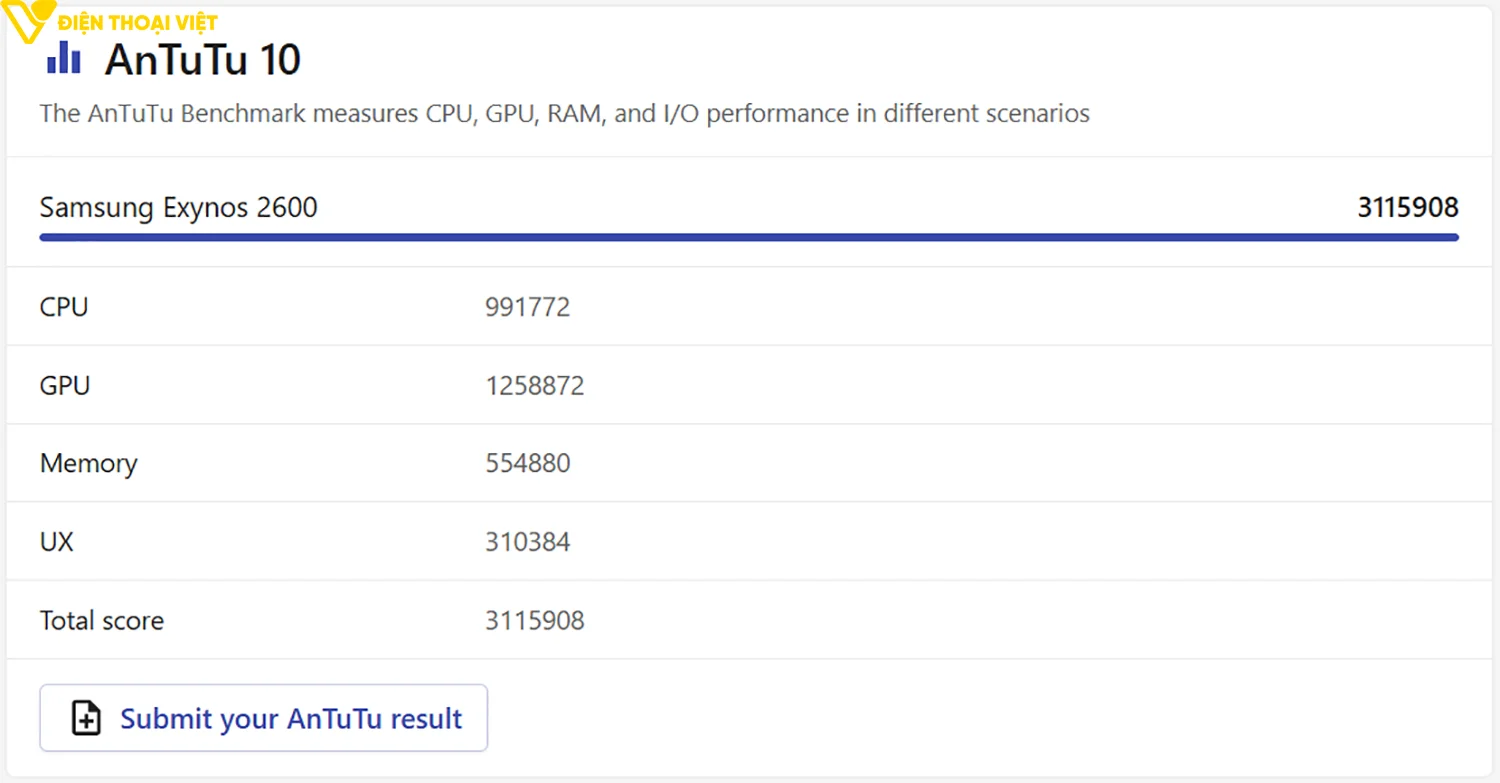The image size is (1500, 783).
Task: Click the Điện Thoại Việt watermark text
Action: click(138, 22)
